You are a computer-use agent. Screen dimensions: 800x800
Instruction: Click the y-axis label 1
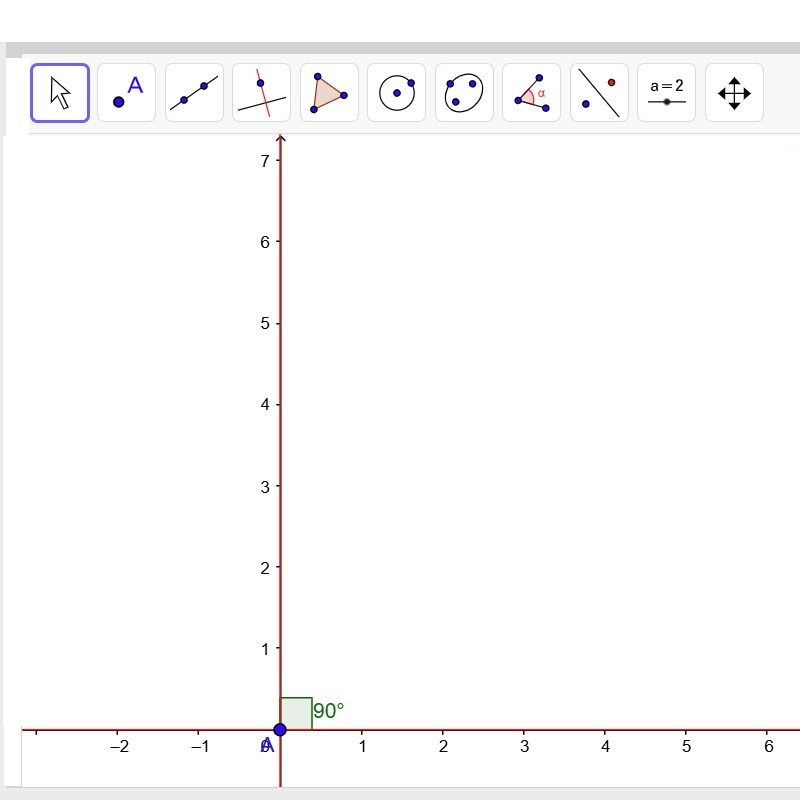click(x=265, y=649)
